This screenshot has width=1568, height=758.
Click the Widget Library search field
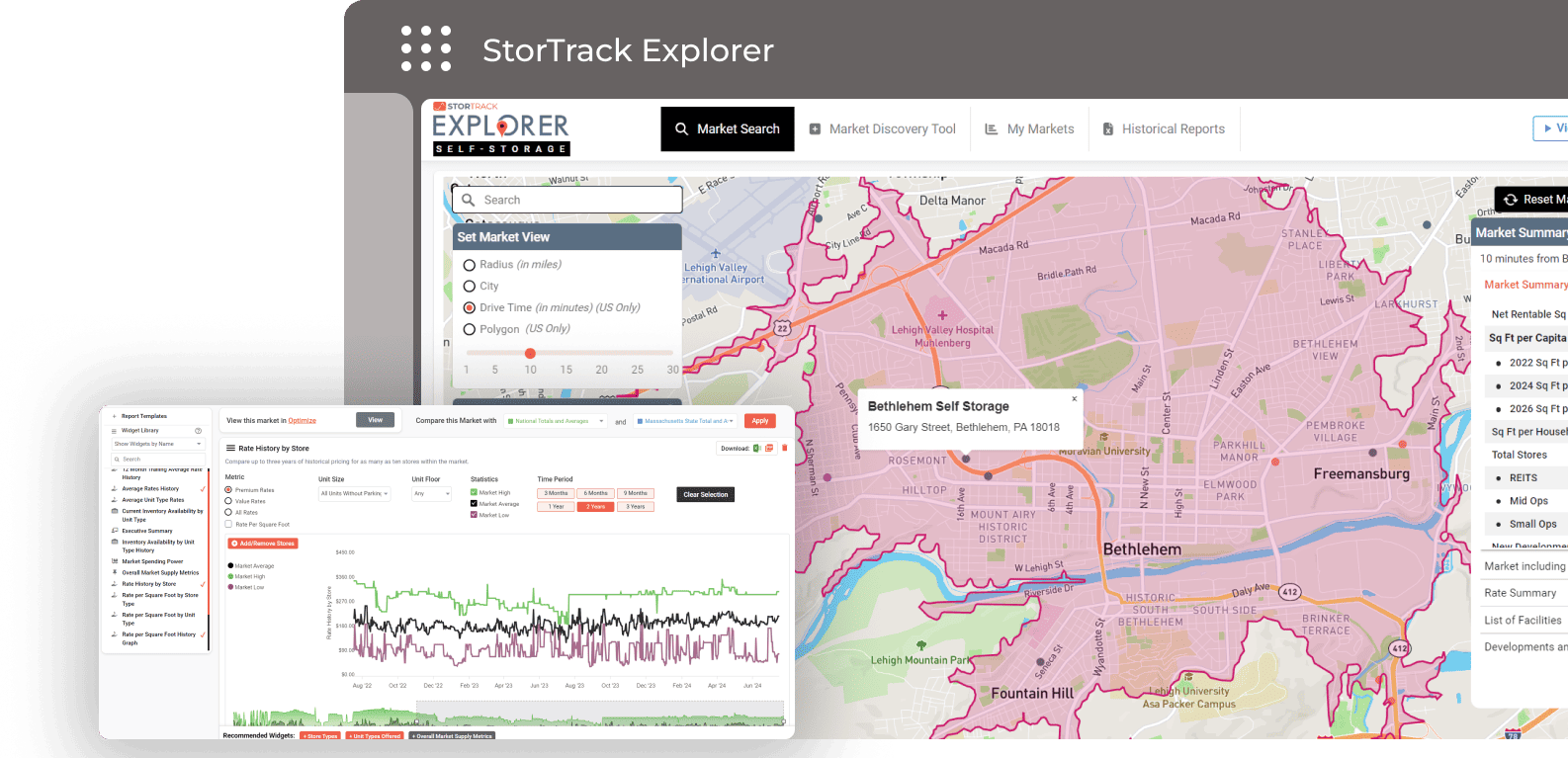[x=158, y=460]
